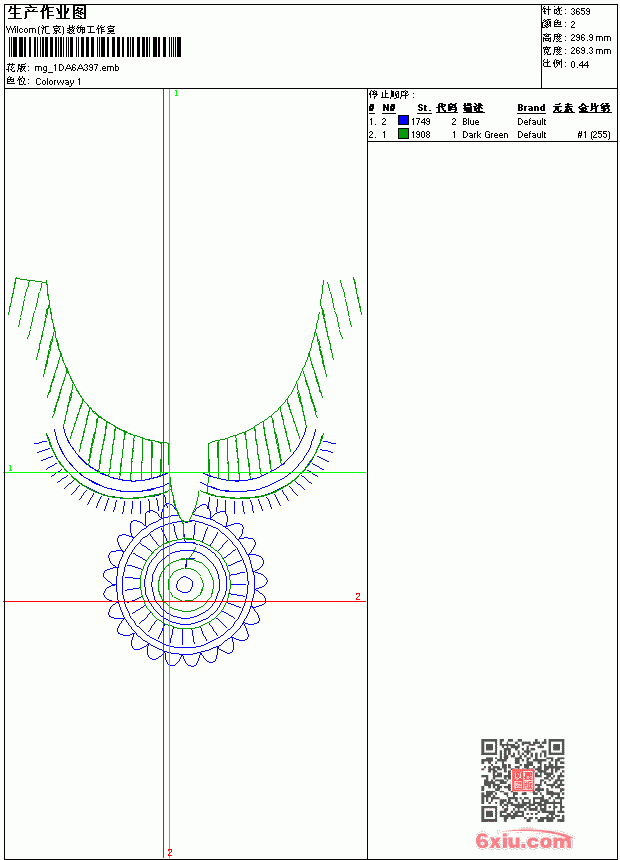Click the QR code image
The width and height of the screenshot is (620, 860).
click(523, 780)
